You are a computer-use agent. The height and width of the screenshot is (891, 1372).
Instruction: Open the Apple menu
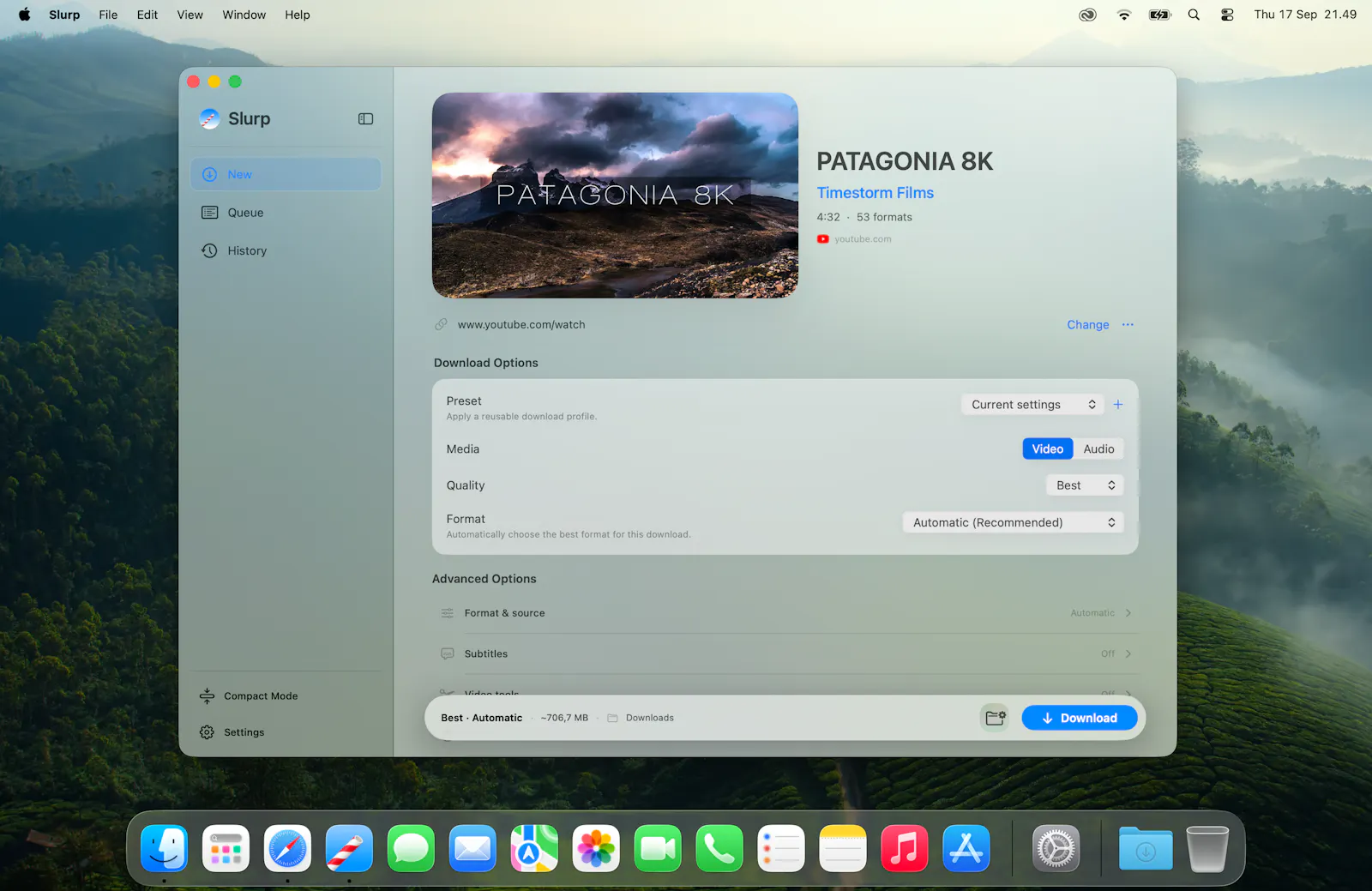tap(24, 15)
